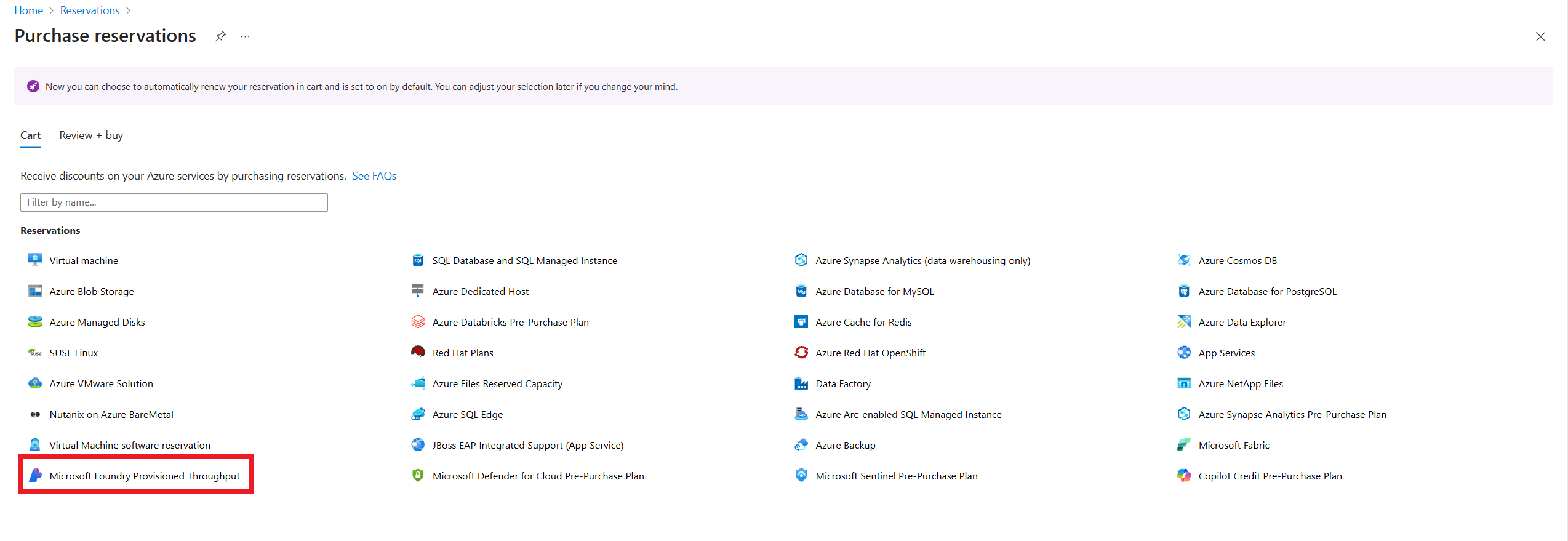The height and width of the screenshot is (541, 1568).
Task: Choose the SUSE Linux logo icon
Action: pyautogui.click(x=35, y=353)
